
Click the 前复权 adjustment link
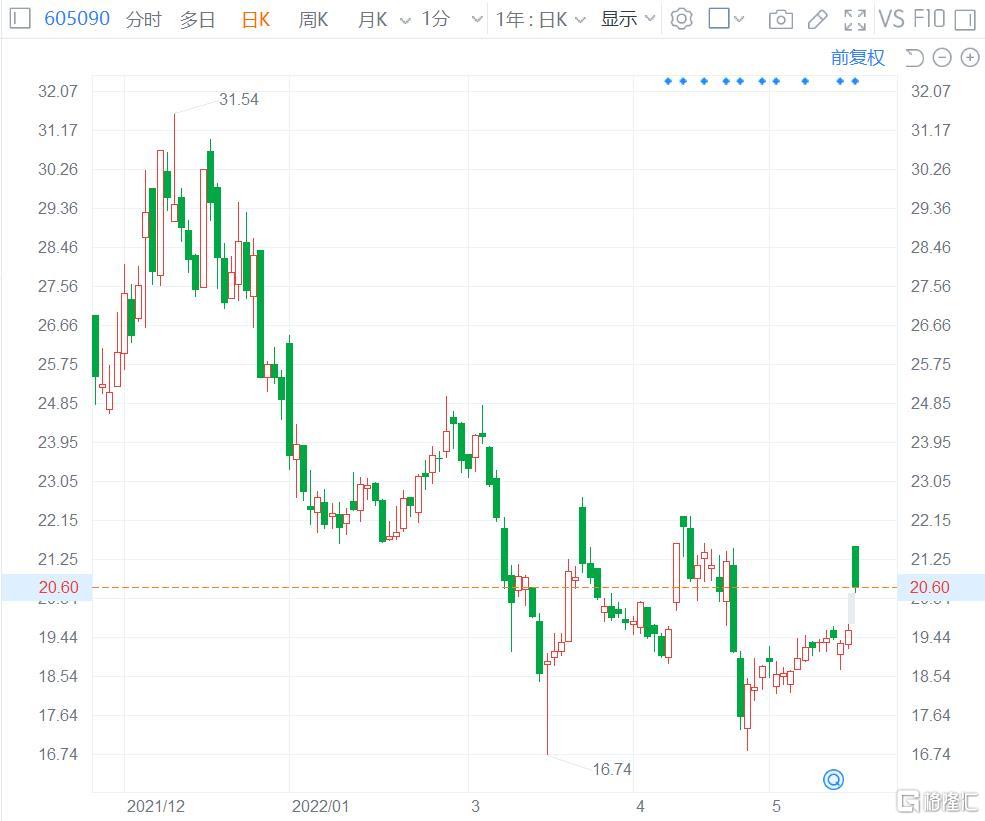pyautogui.click(x=858, y=57)
